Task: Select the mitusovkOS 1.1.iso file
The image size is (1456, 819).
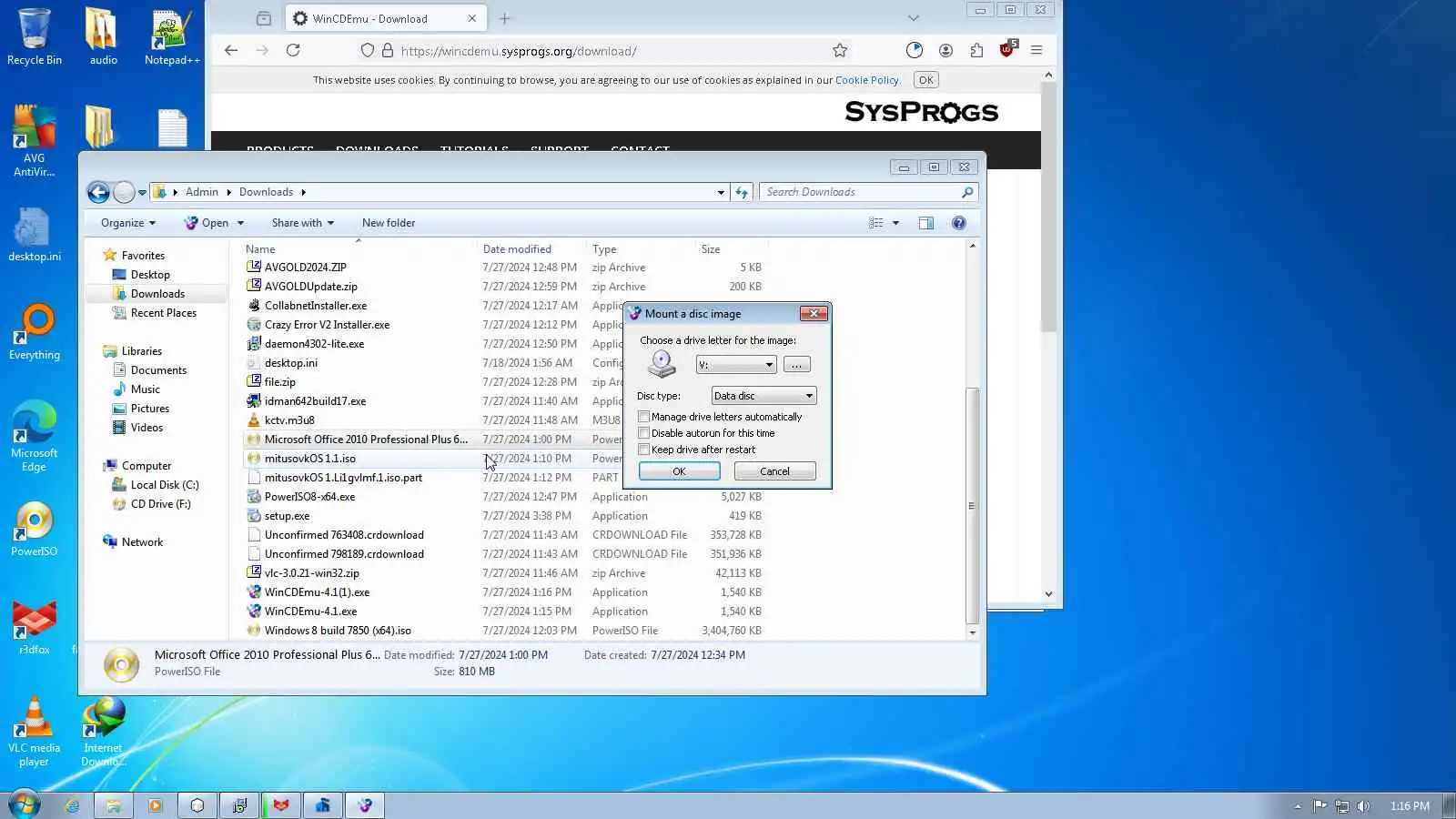Action: point(309,459)
